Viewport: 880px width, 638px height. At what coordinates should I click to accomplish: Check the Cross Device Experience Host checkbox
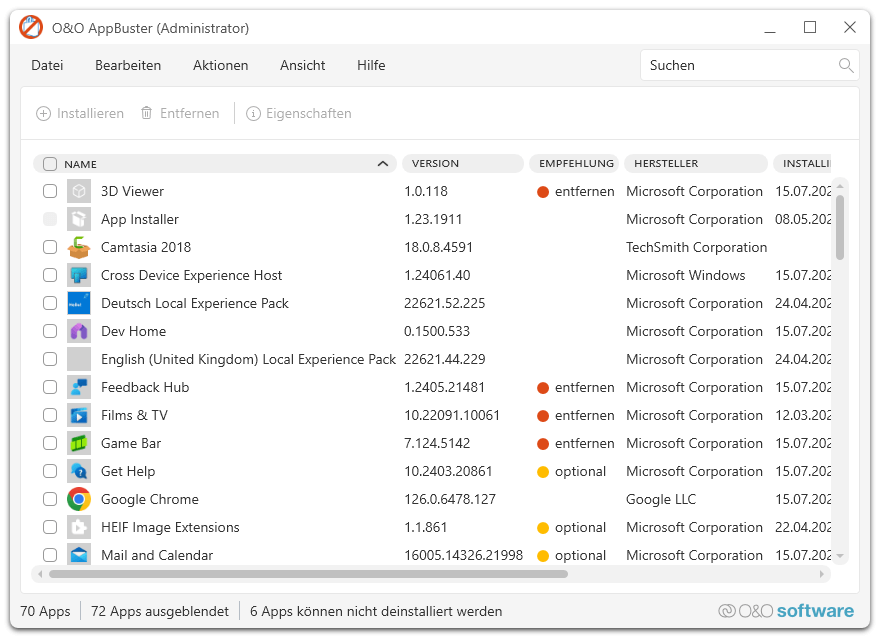point(50,276)
